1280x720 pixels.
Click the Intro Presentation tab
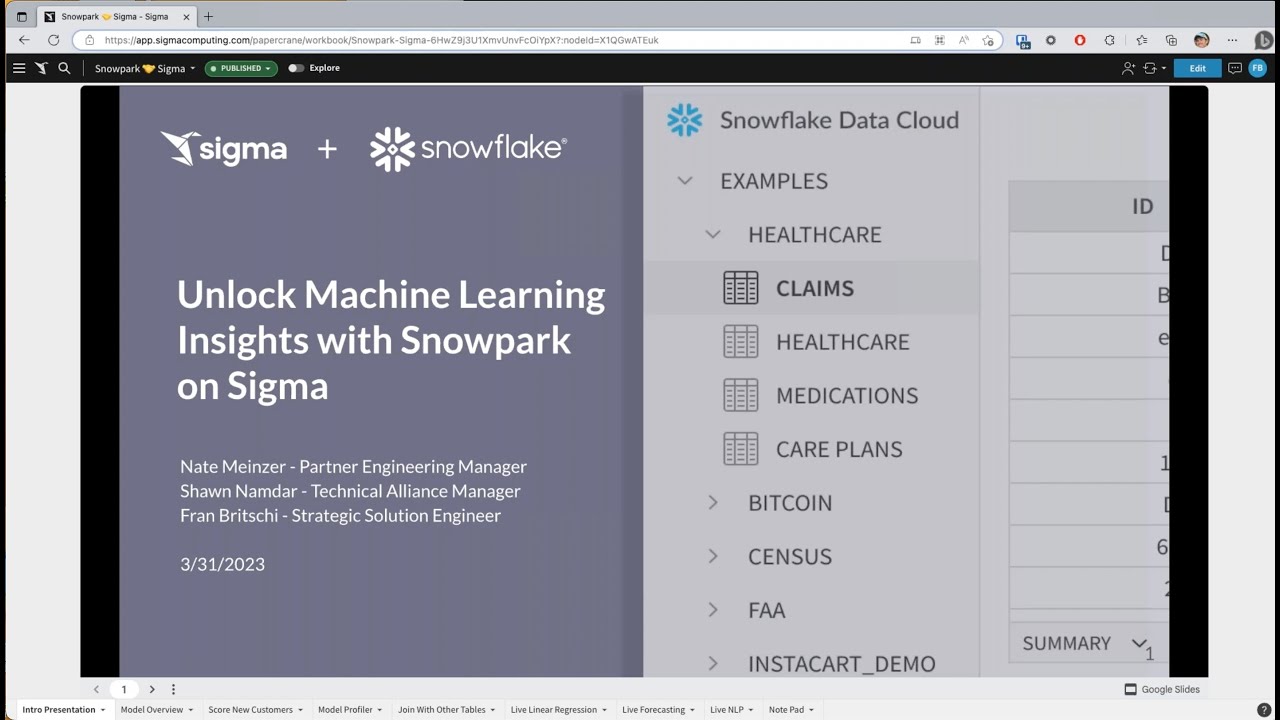[x=59, y=710]
